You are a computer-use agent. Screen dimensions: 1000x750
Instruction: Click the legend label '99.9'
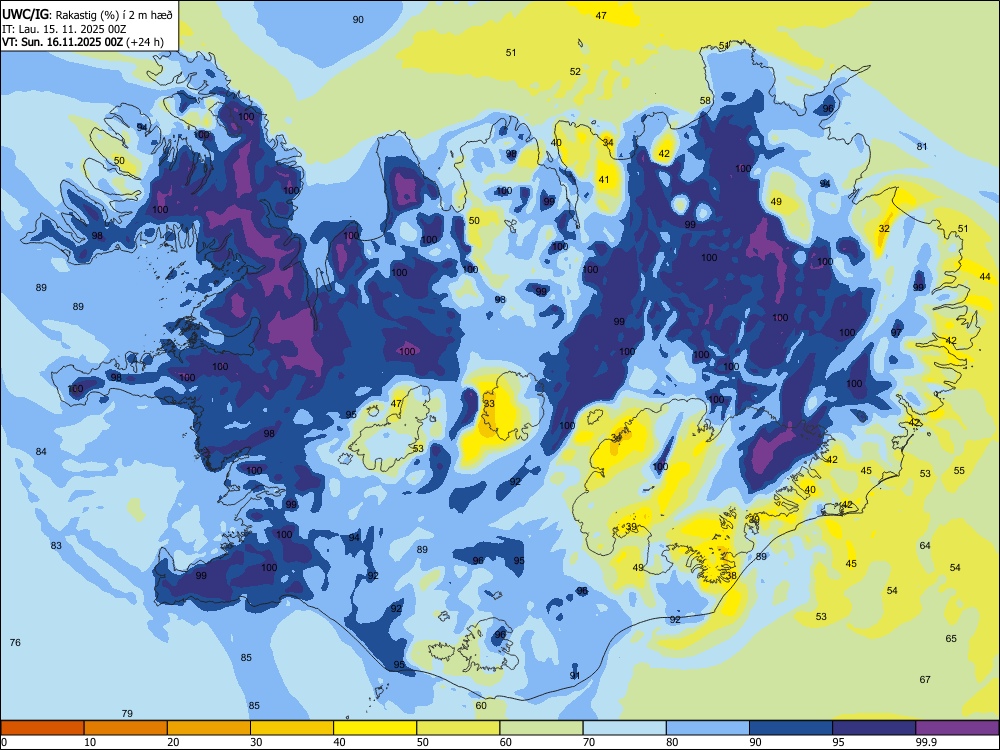coord(926,742)
